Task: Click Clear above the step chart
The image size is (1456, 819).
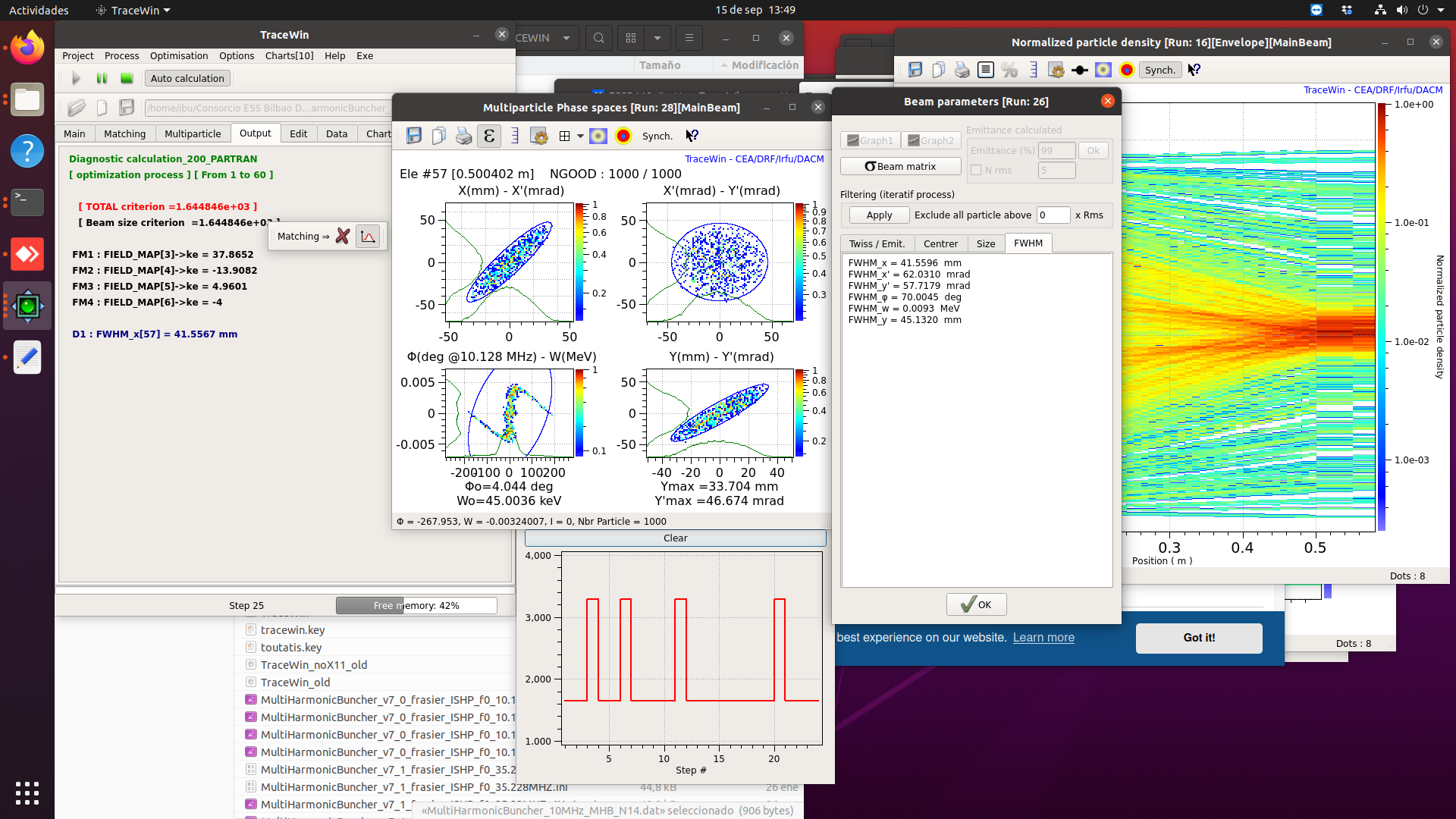Action: click(675, 538)
